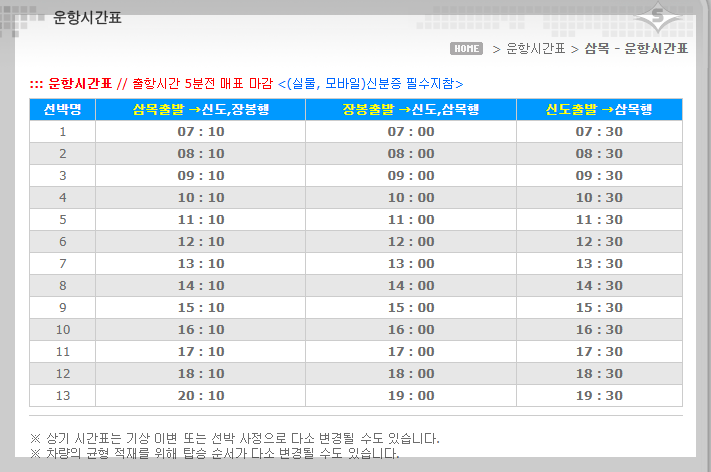Select the 12 : 10 departure cell
The image size is (711, 472).
click(x=201, y=242)
